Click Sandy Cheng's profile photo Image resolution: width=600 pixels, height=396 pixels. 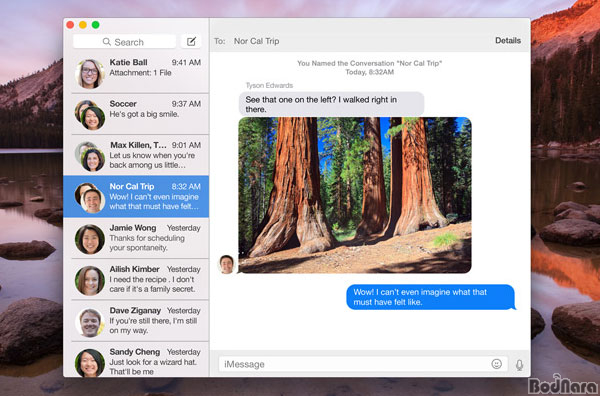coord(90,363)
